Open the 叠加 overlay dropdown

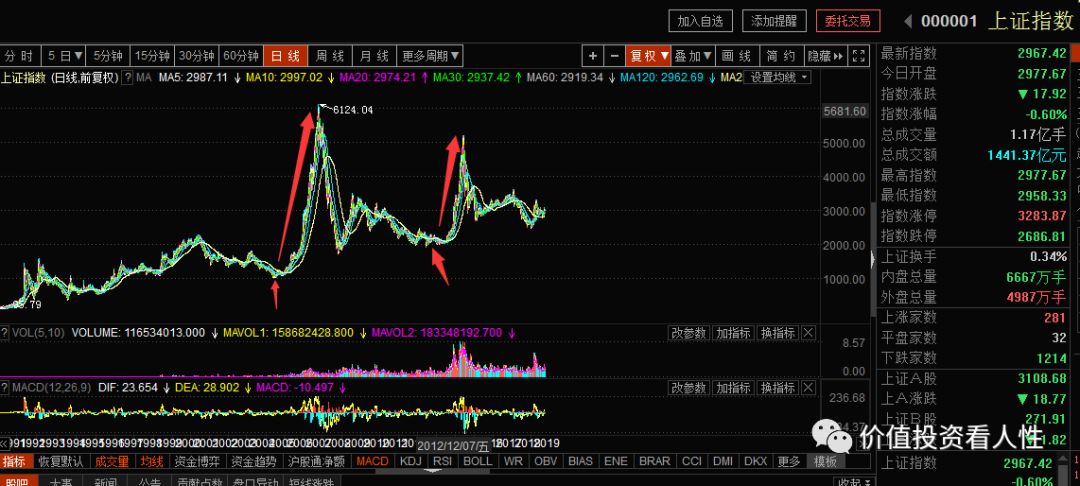coord(692,56)
